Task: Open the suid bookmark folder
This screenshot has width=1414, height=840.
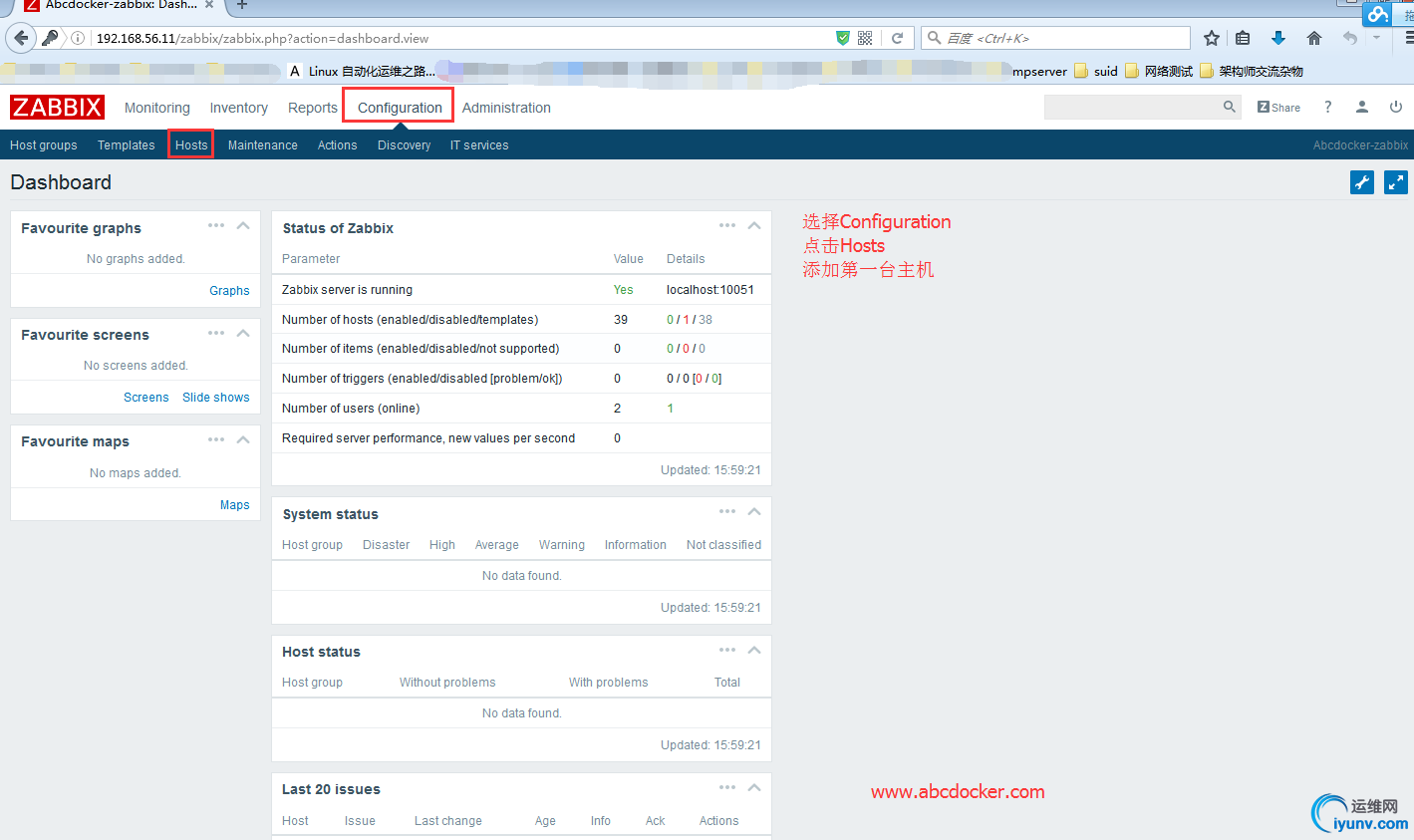Action: (x=1096, y=72)
